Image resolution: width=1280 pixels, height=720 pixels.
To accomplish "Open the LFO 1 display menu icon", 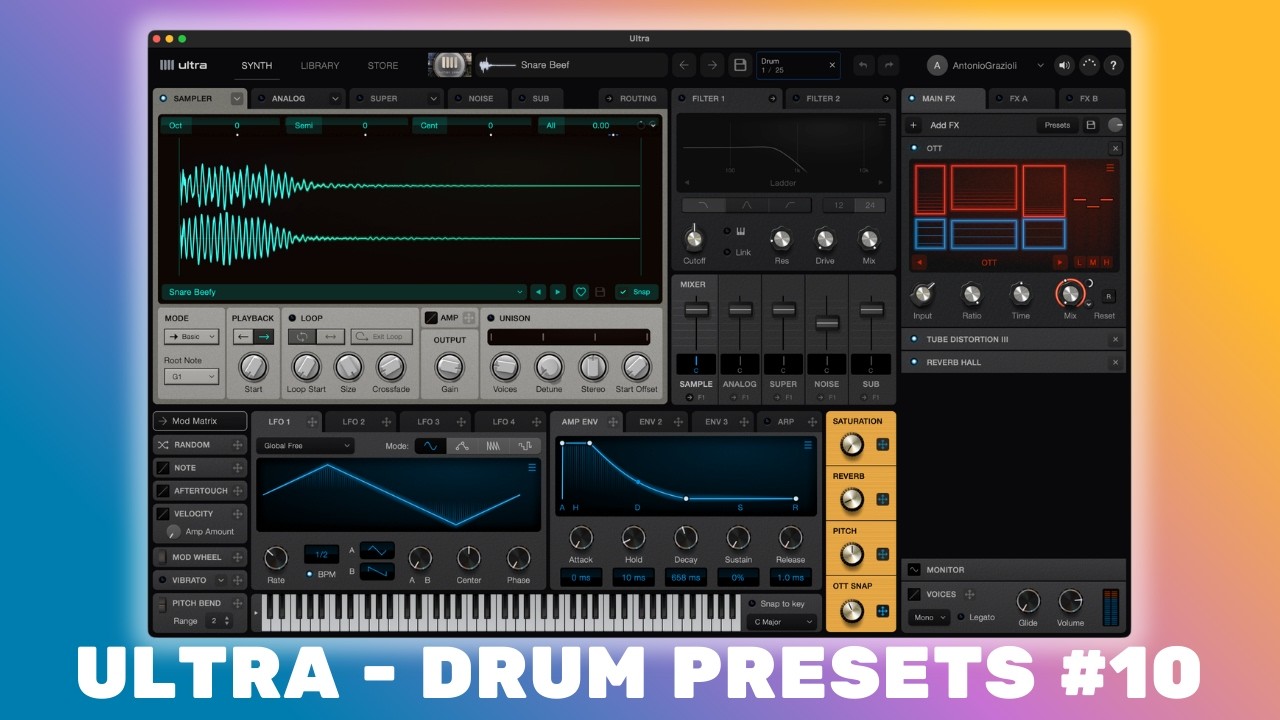I will [532, 467].
